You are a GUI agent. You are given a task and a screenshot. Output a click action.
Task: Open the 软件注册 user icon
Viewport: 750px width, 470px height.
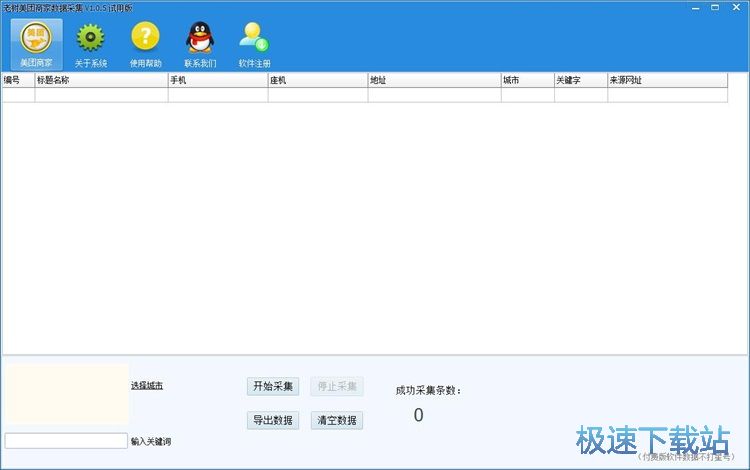254,44
